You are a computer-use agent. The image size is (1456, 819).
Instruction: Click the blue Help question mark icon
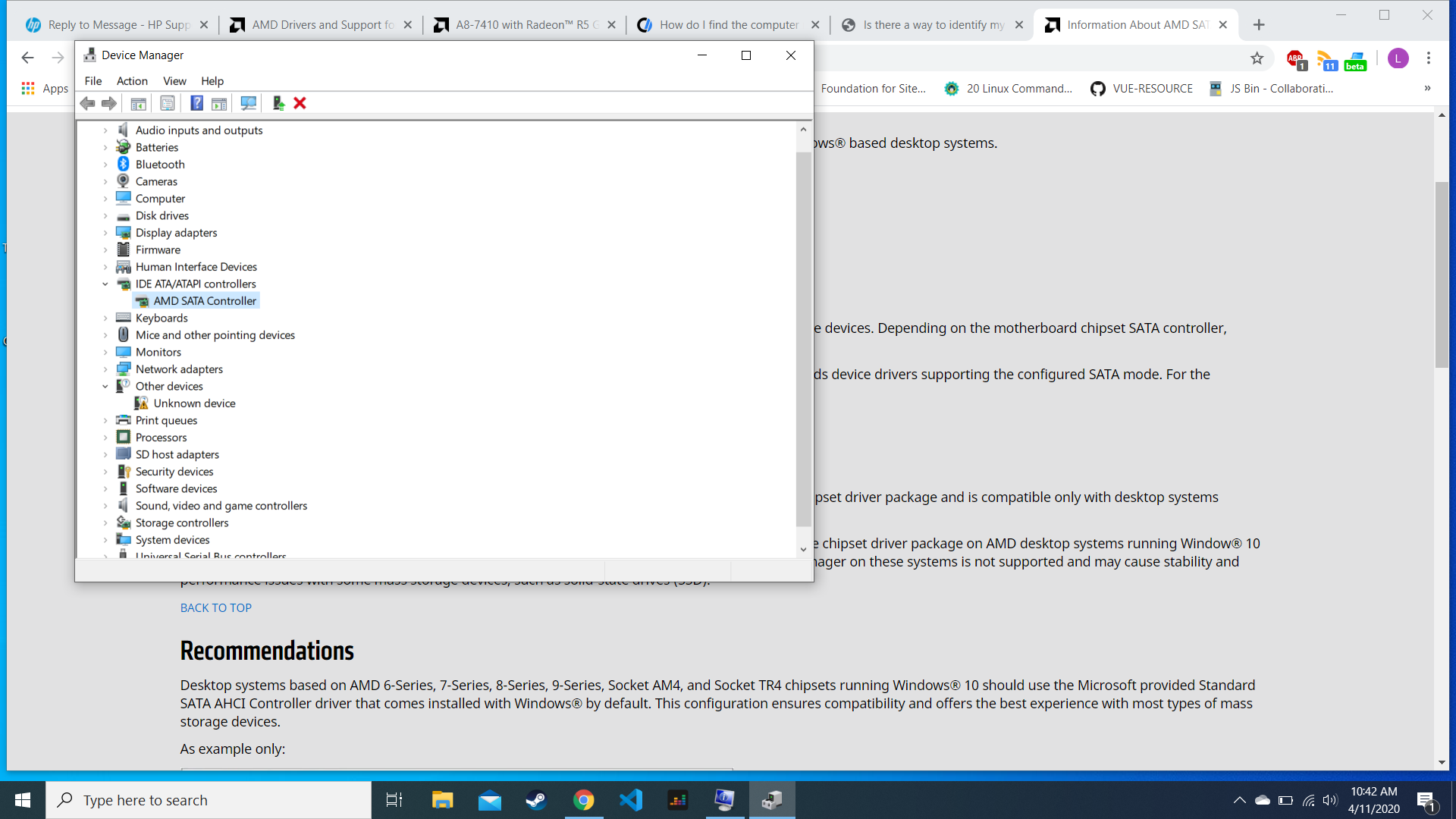click(196, 103)
